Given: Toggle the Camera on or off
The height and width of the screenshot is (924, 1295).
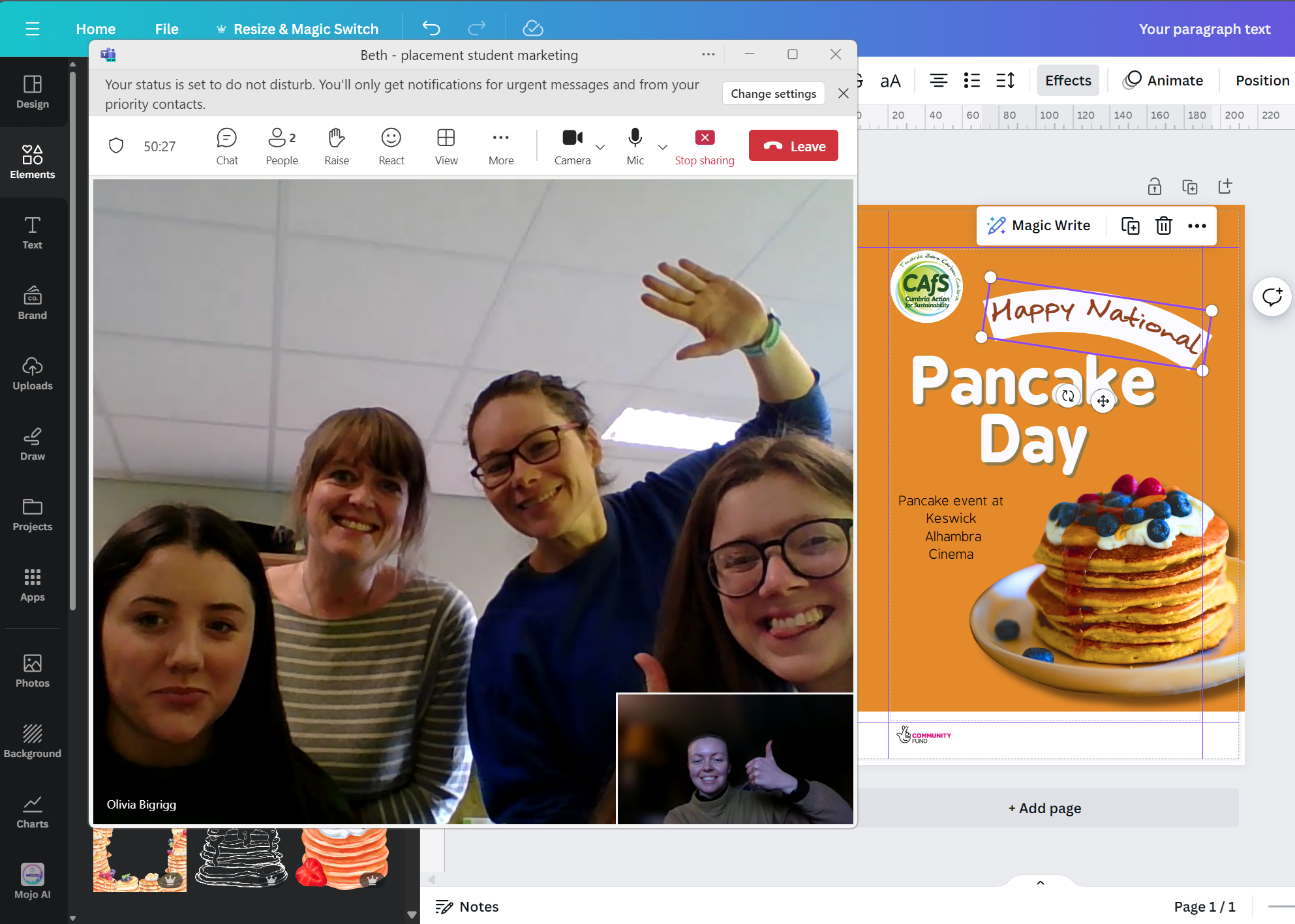Looking at the screenshot, I should tap(572, 146).
